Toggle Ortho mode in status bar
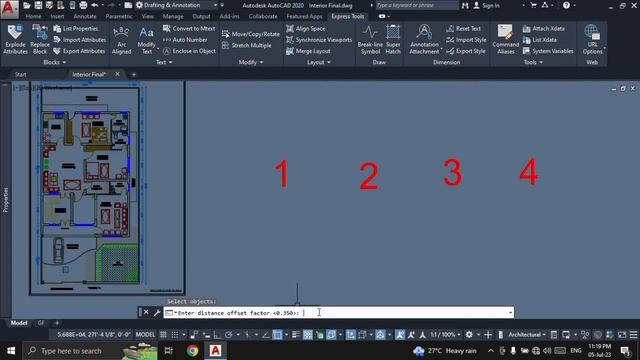This screenshot has height=360, width=640. coord(217,335)
